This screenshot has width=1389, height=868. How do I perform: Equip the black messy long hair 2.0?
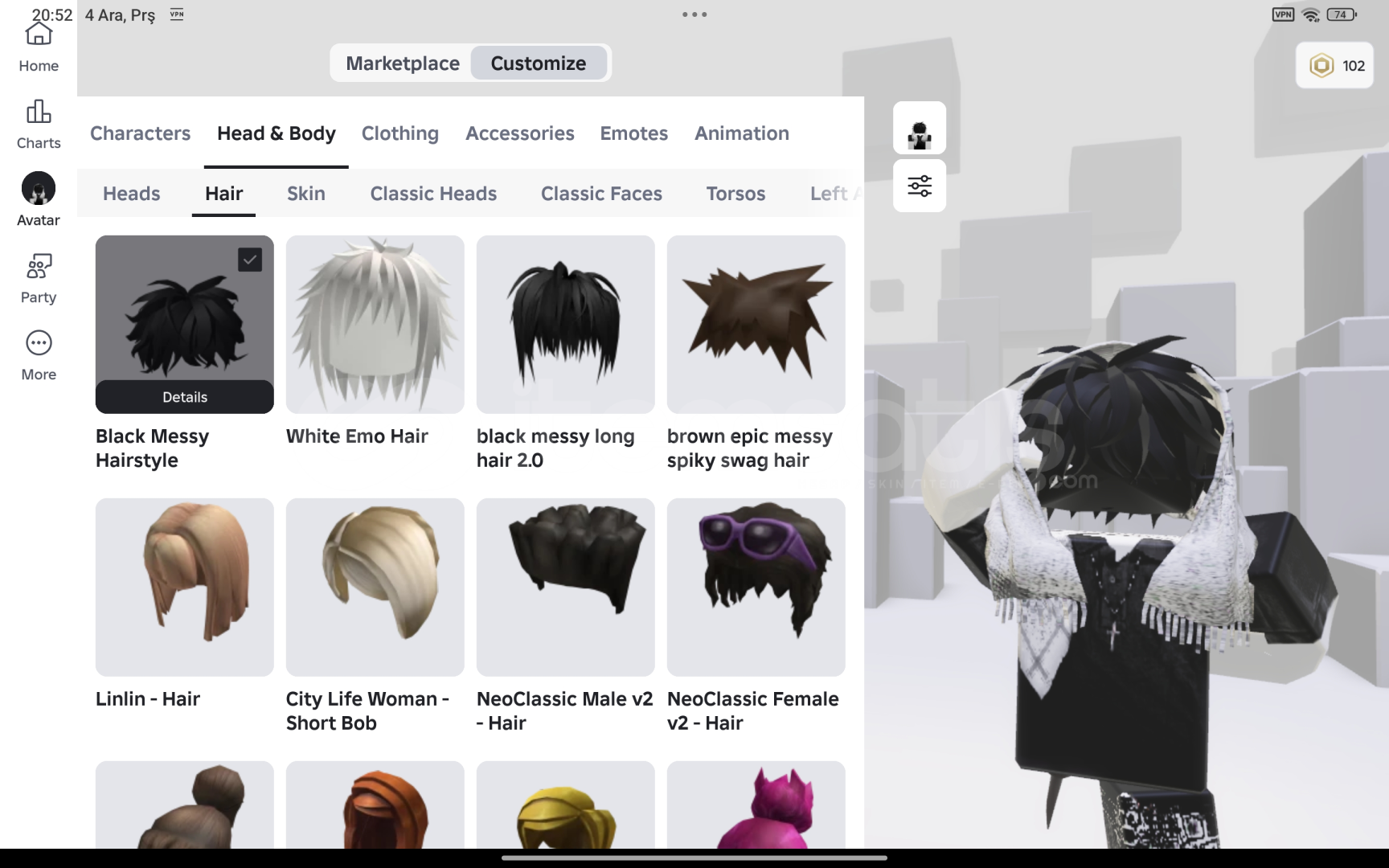[x=566, y=325]
